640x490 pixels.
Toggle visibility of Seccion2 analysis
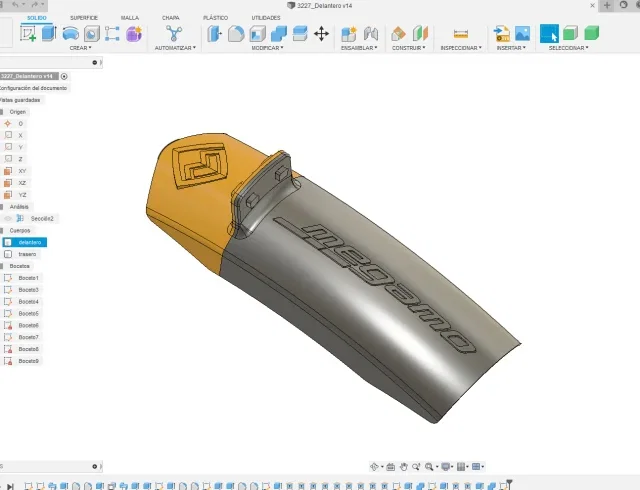click(x=8, y=218)
